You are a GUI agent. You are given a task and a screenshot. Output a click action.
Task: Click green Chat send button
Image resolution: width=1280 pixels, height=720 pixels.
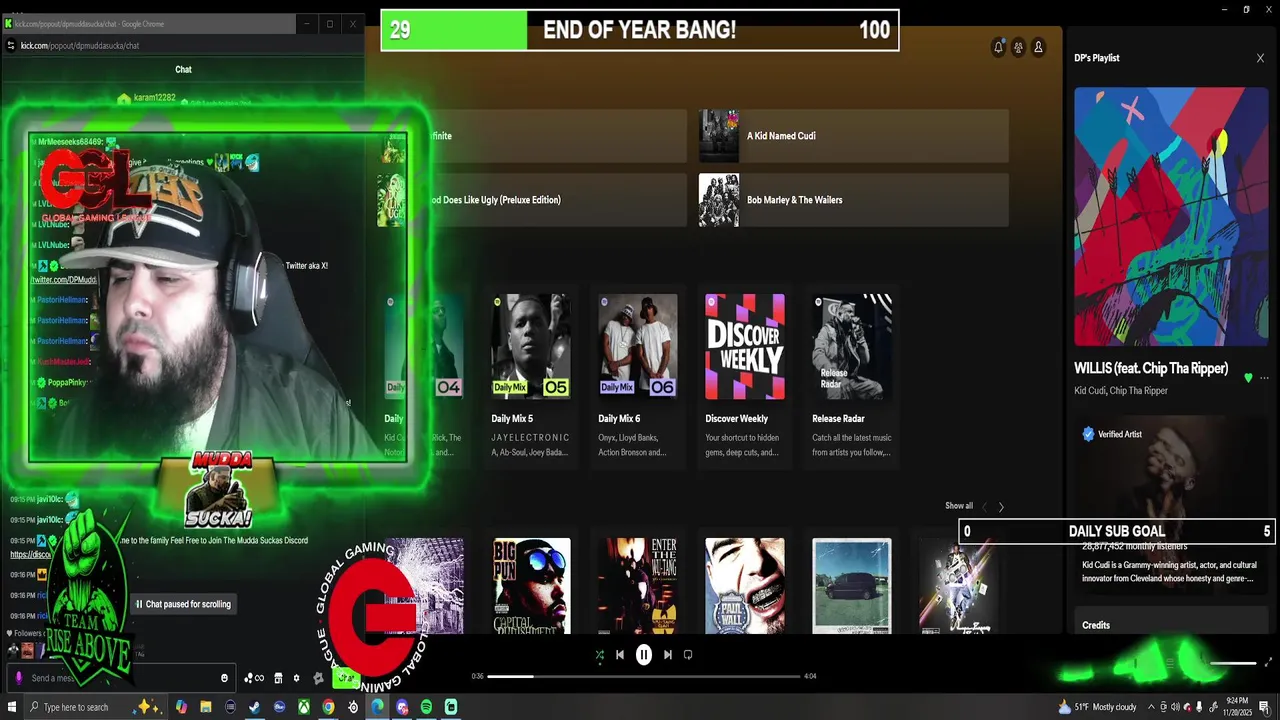(x=346, y=678)
